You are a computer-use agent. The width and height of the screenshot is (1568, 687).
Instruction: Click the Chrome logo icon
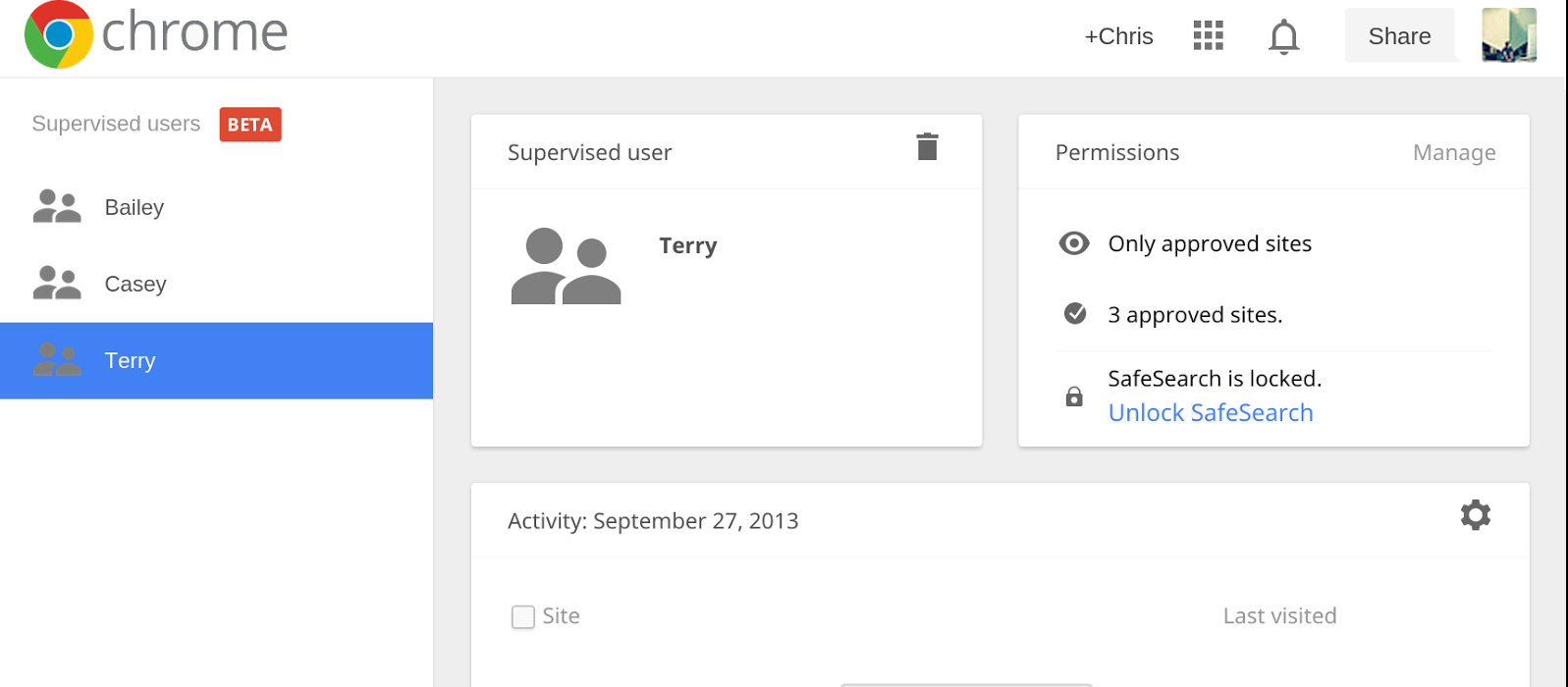tap(59, 34)
